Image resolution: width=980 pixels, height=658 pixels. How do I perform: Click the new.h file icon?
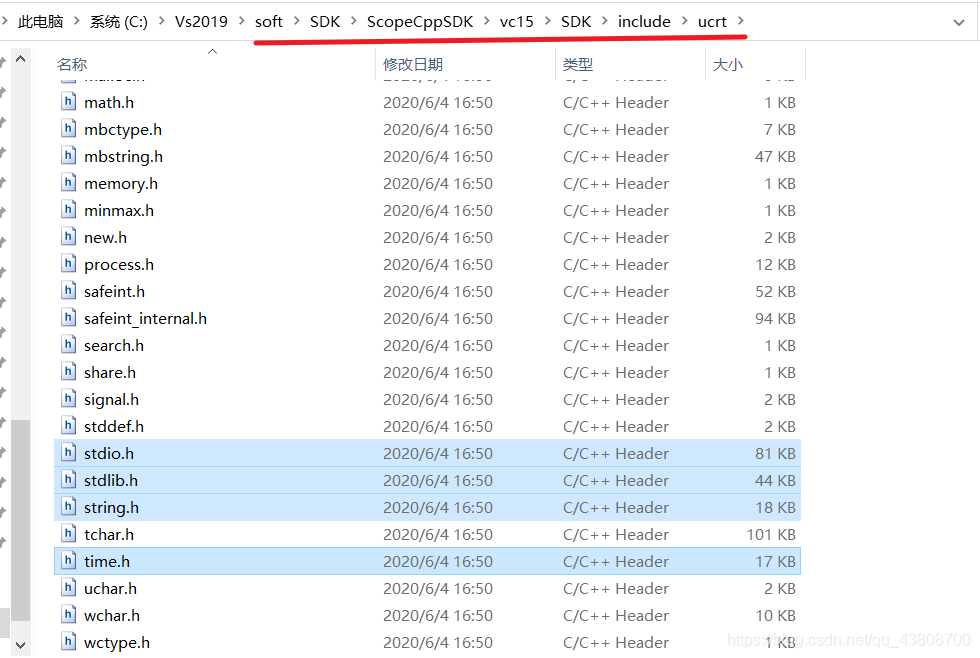coord(69,237)
